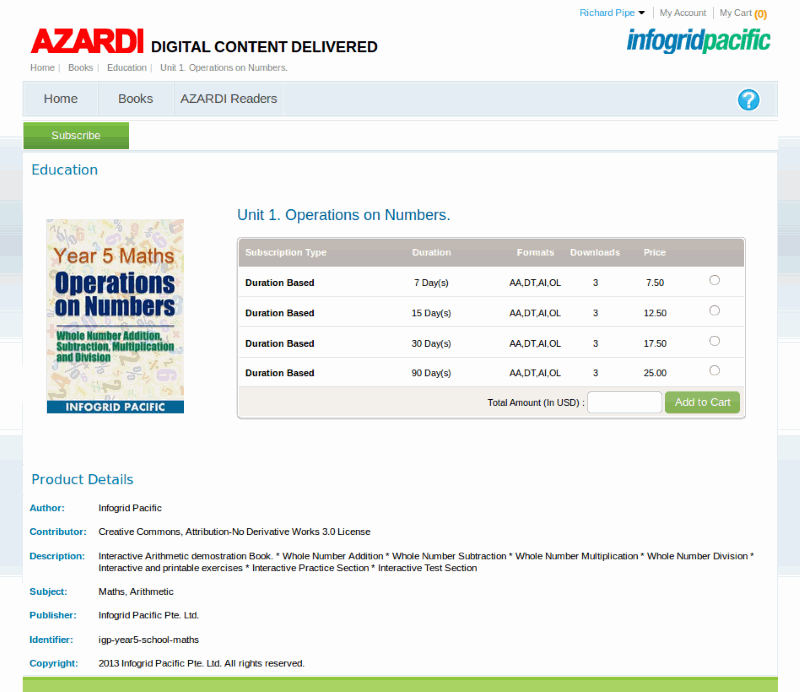Click the Formats column header

(x=535, y=253)
